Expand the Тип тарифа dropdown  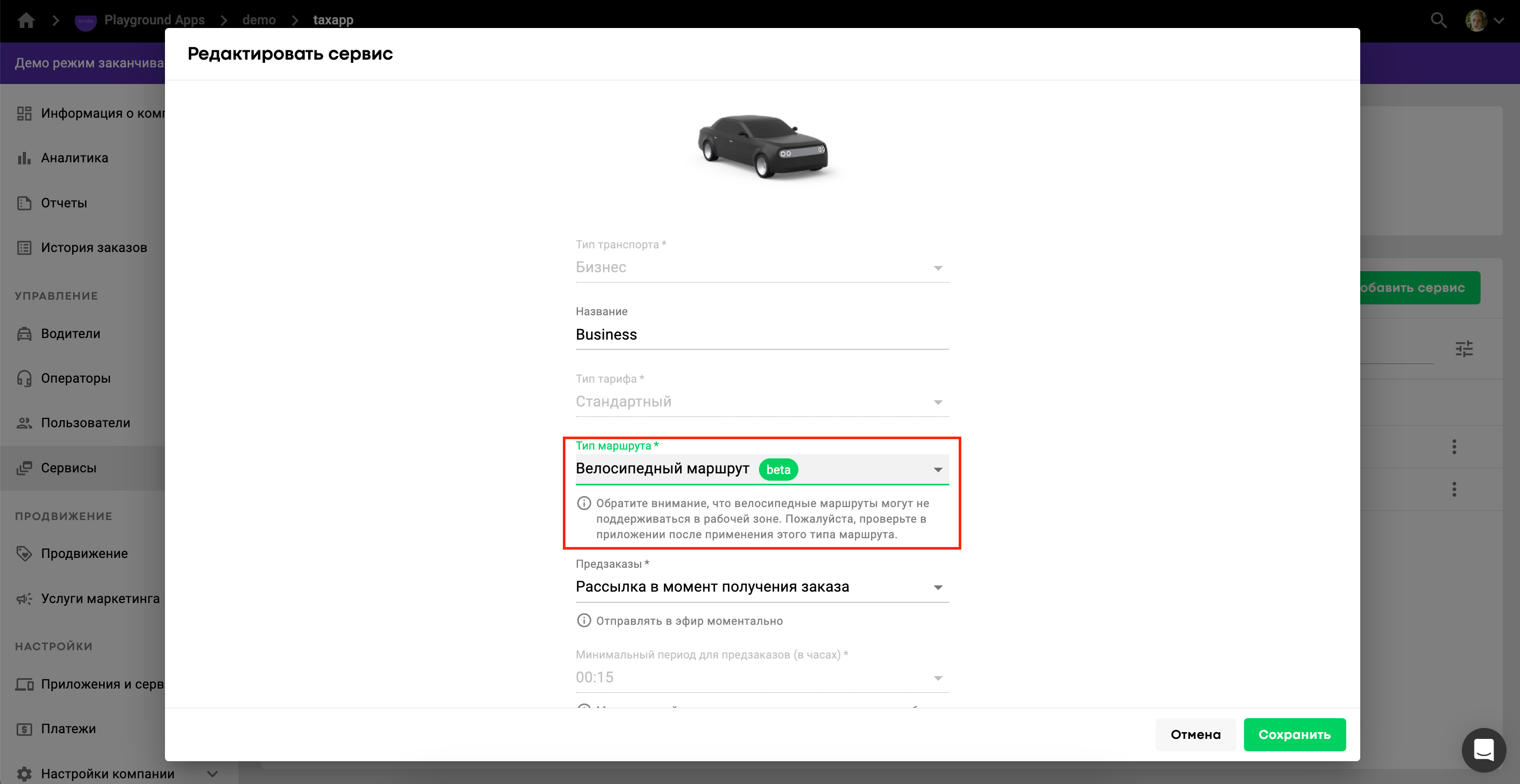coord(761,402)
